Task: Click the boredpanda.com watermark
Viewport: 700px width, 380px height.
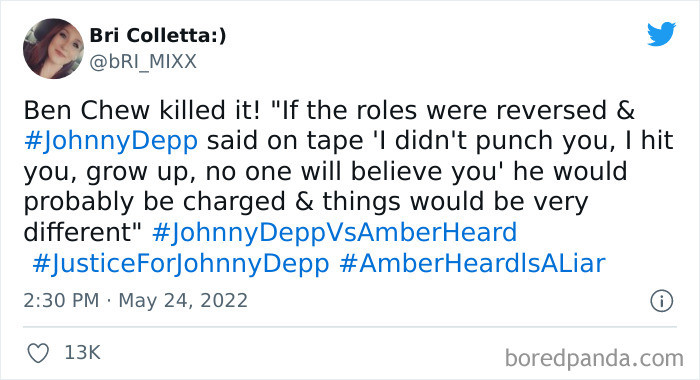Action: (x=594, y=358)
